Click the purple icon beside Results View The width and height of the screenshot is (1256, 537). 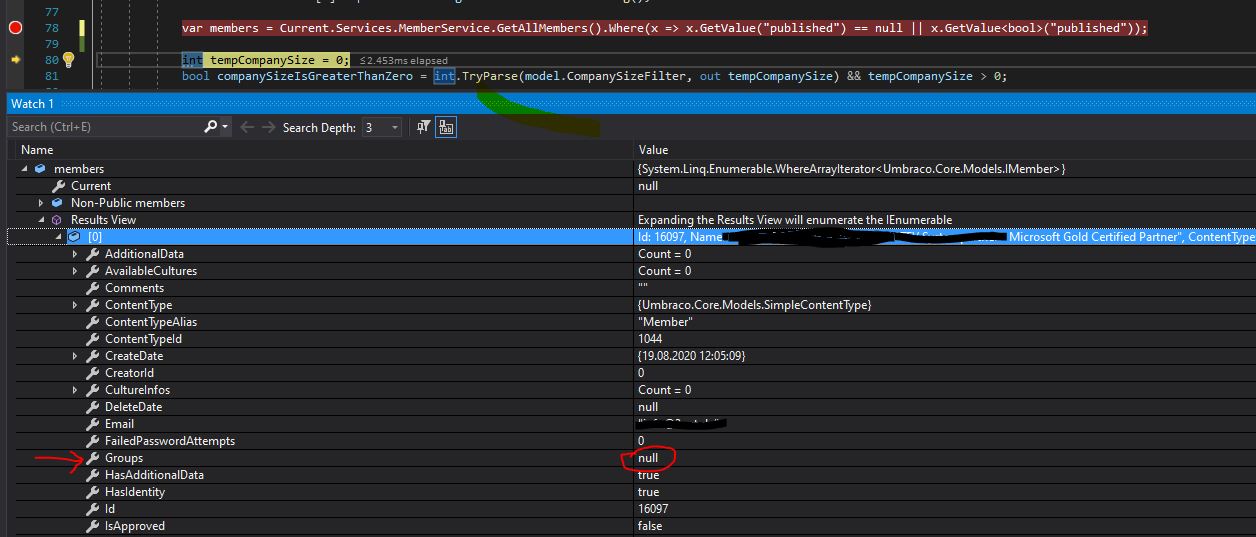(58, 220)
